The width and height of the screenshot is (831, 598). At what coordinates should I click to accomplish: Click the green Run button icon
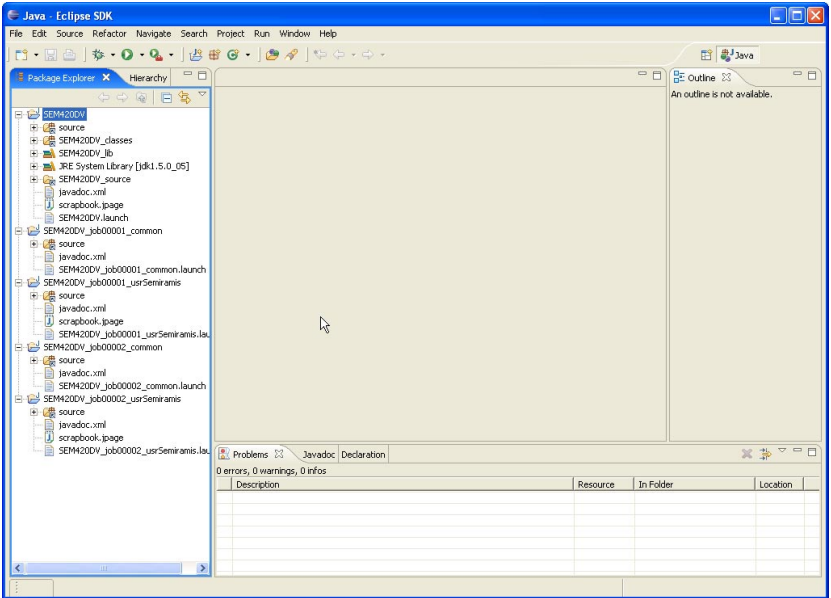point(127,55)
